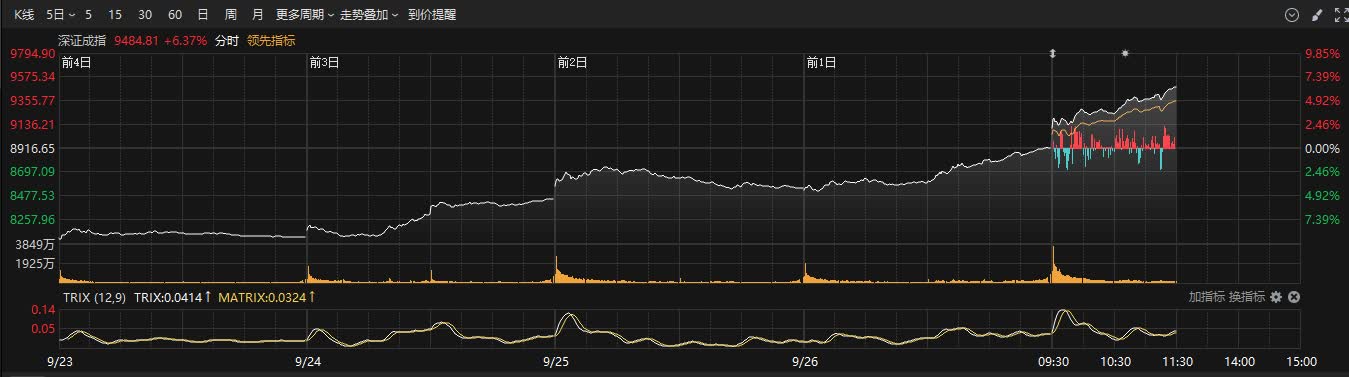1349x377 pixels.
Task: Click the 0.00% right axis label
Action: point(1322,148)
